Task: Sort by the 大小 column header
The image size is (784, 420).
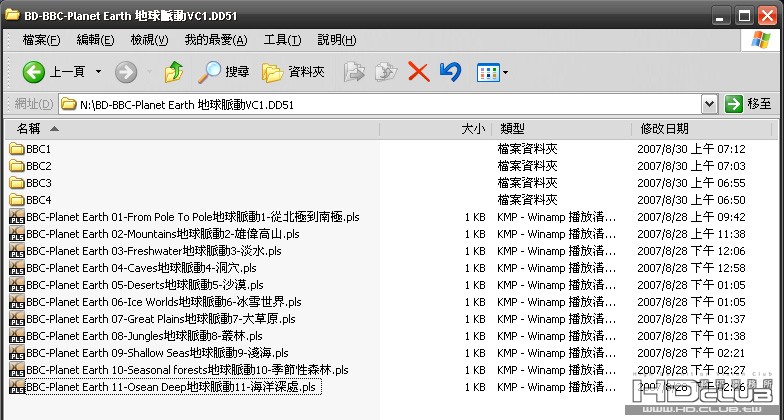Action: tap(436, 129)
